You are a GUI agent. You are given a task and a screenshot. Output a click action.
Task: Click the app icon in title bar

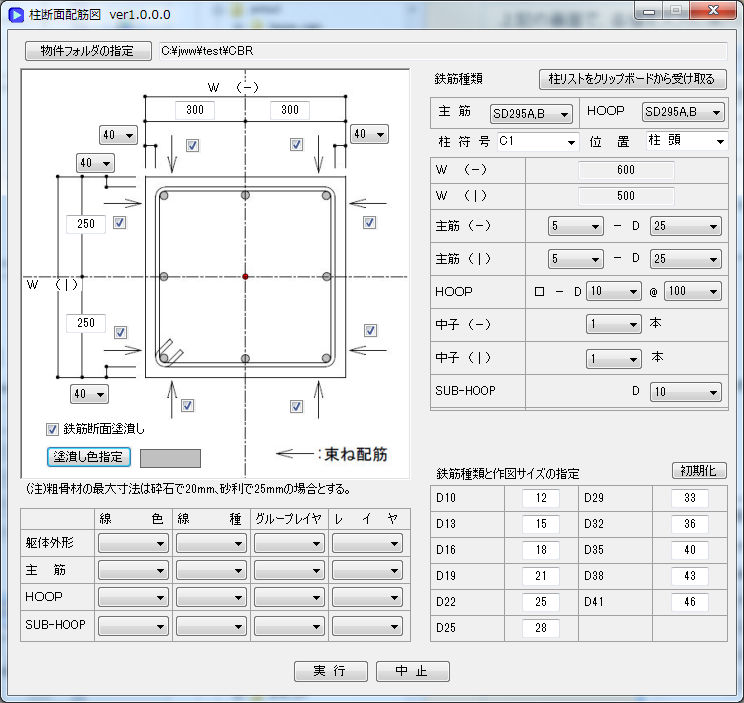(15, 14)
